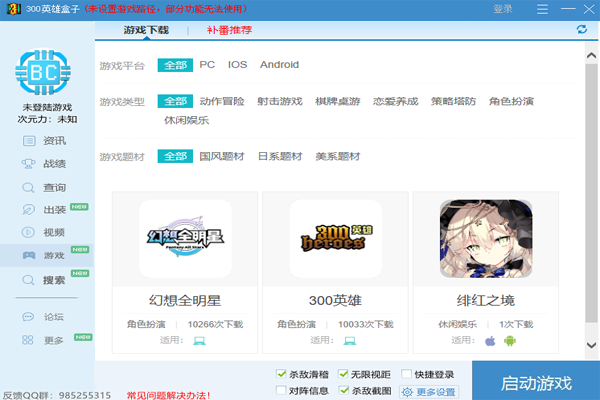
Task: Filter game type 动作冒险
Action: coord(222,101)
